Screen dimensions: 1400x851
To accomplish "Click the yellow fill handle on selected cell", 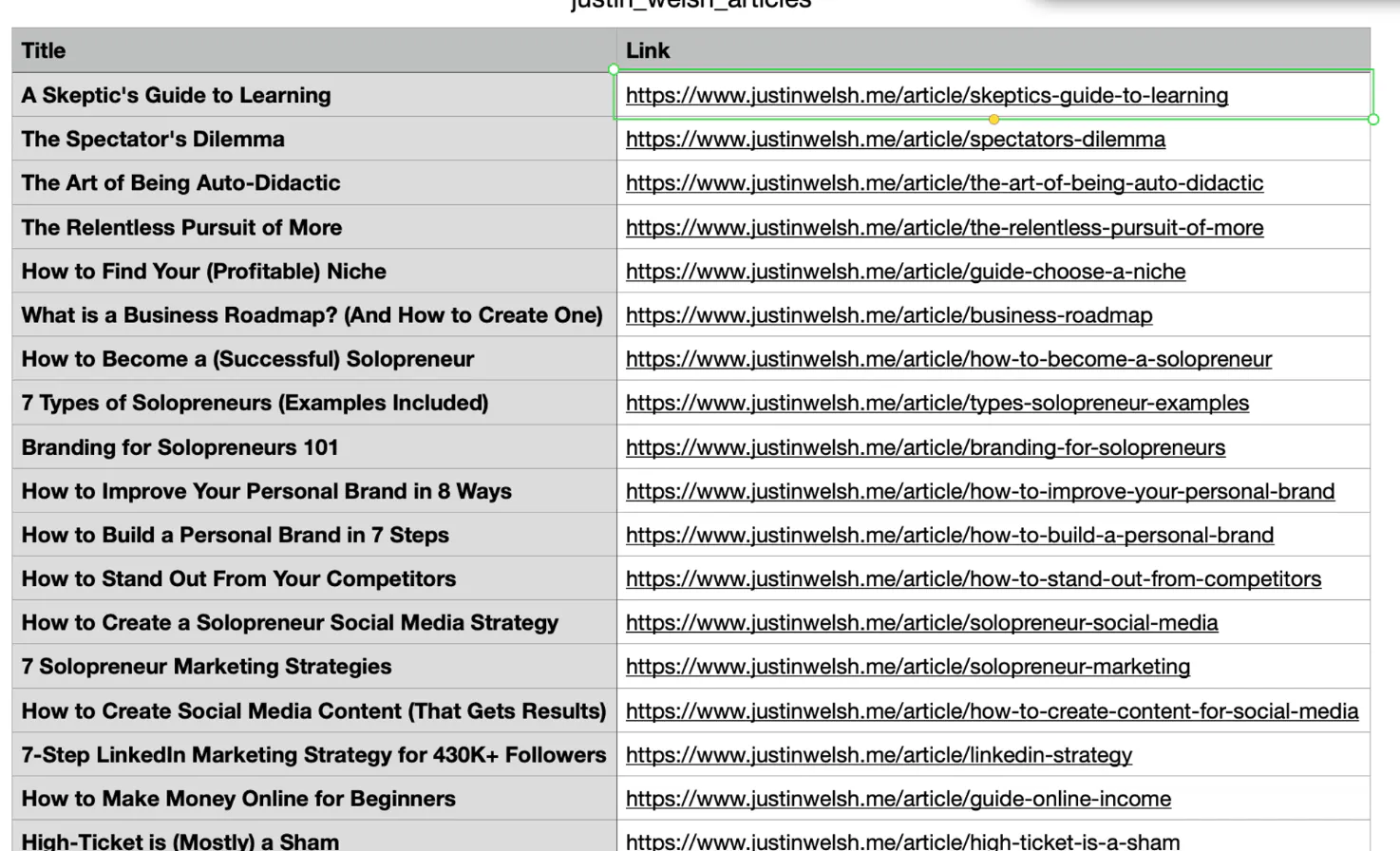I will click(x=993, y=120).
